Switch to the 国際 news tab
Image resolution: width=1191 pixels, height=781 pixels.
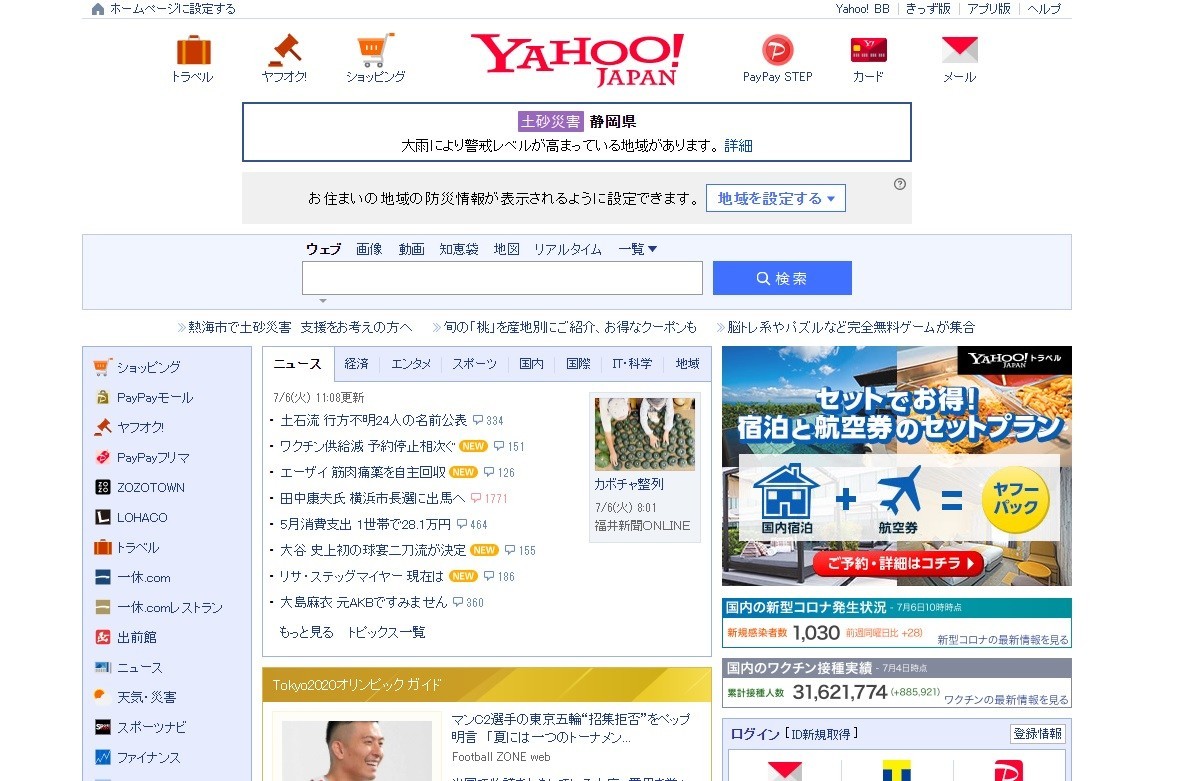pyautogui.click(x=578, y=364)
